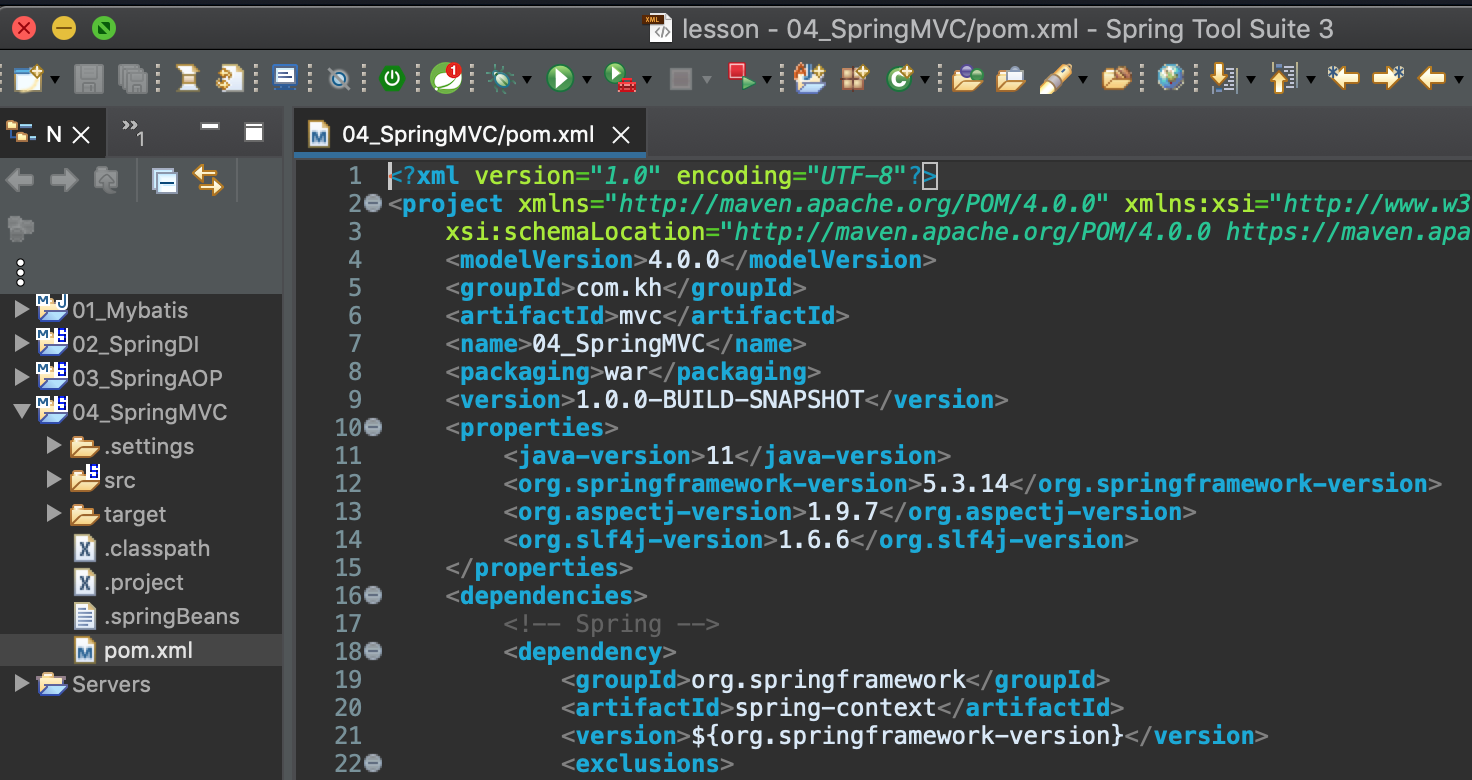This screenshot has height=780, width=1472.
Task: Click the Relaunch red-square play icon
Action: (741, 77)
